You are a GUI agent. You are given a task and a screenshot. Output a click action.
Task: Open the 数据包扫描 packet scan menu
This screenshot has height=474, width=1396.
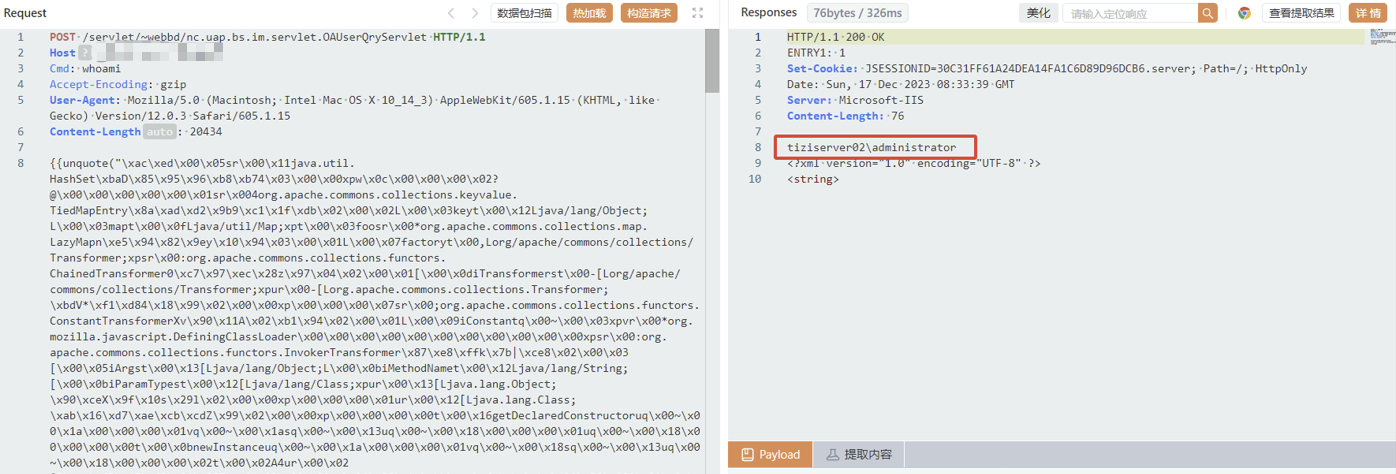tap(524, 13)
